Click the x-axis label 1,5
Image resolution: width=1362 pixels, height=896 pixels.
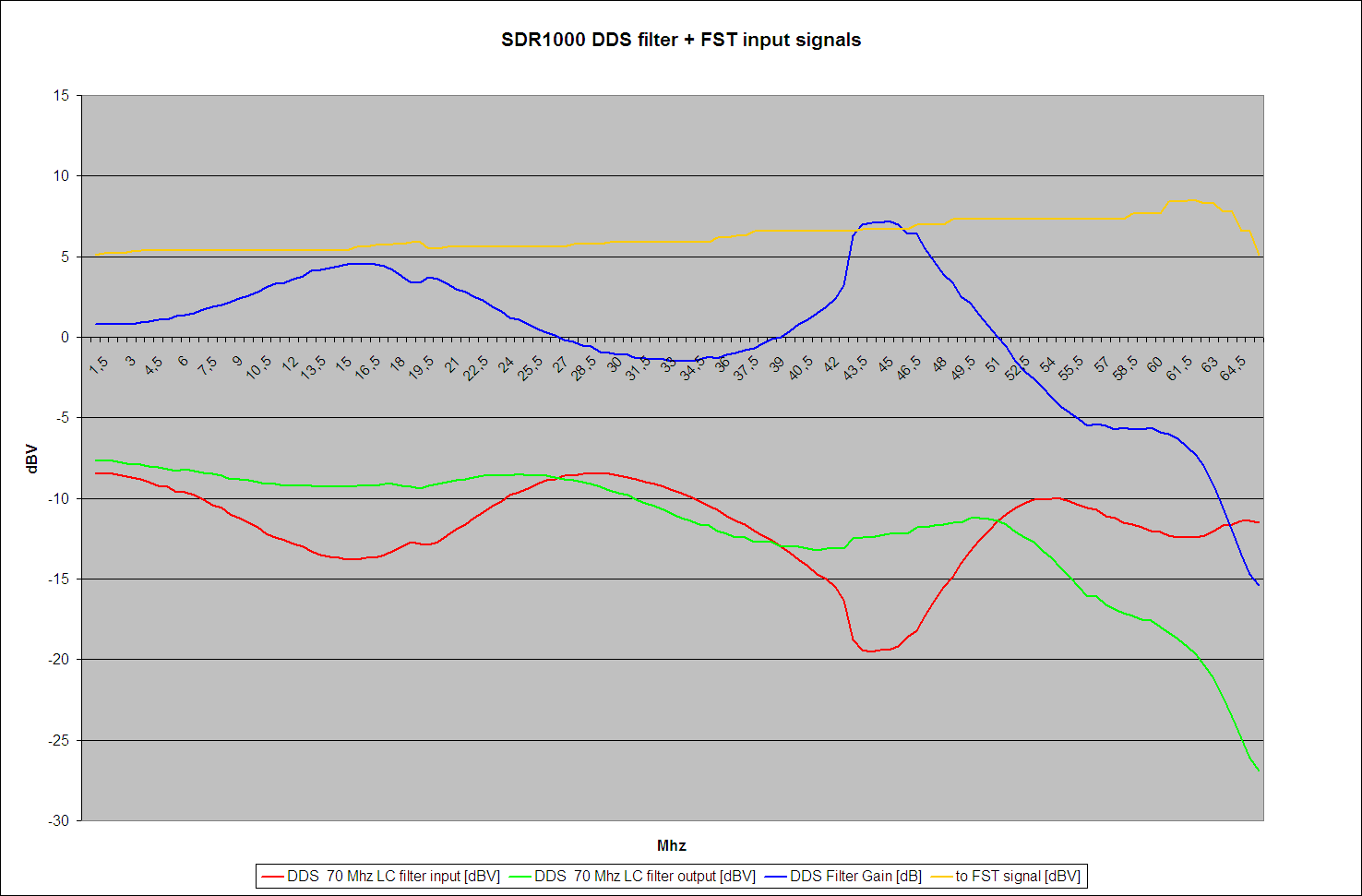(100, 364)
